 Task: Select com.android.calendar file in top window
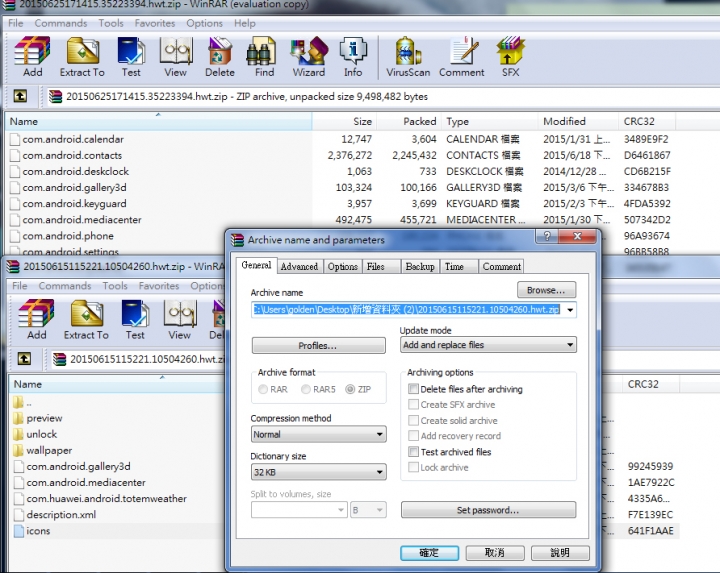(73, 139)
